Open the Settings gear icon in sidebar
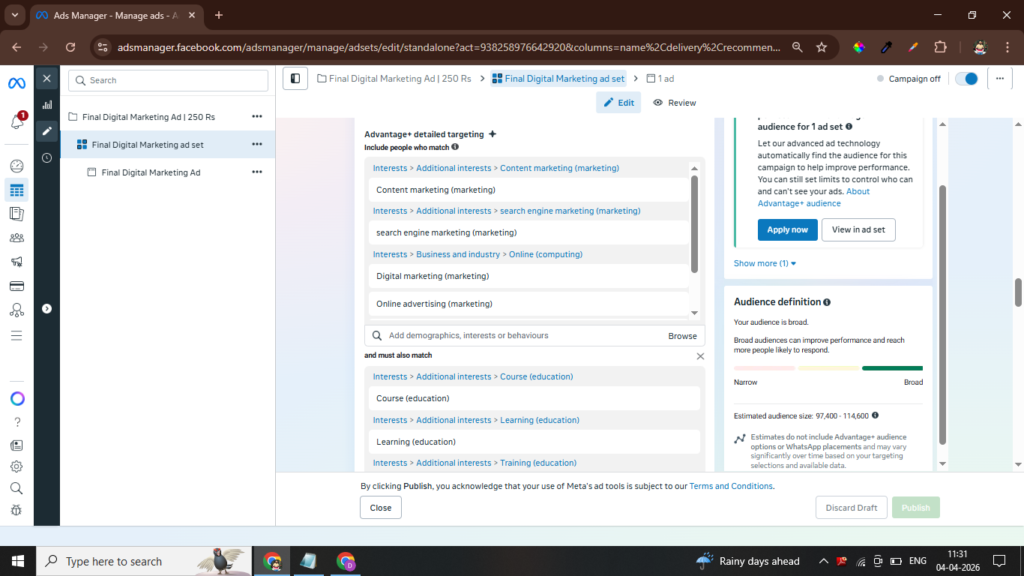This screenshot has width=1024, height=576. [16, 466]
